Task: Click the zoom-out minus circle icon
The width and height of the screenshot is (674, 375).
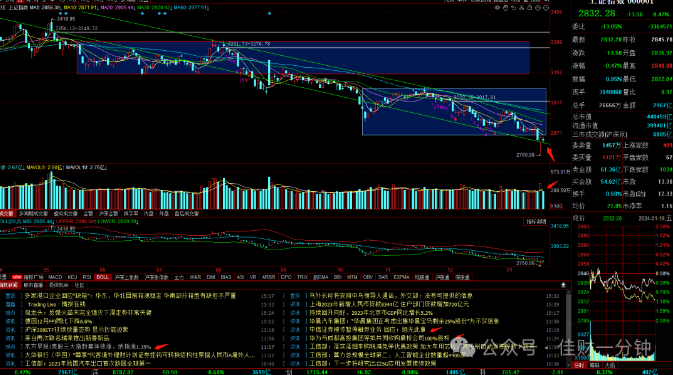Action: tap(546, 8)
